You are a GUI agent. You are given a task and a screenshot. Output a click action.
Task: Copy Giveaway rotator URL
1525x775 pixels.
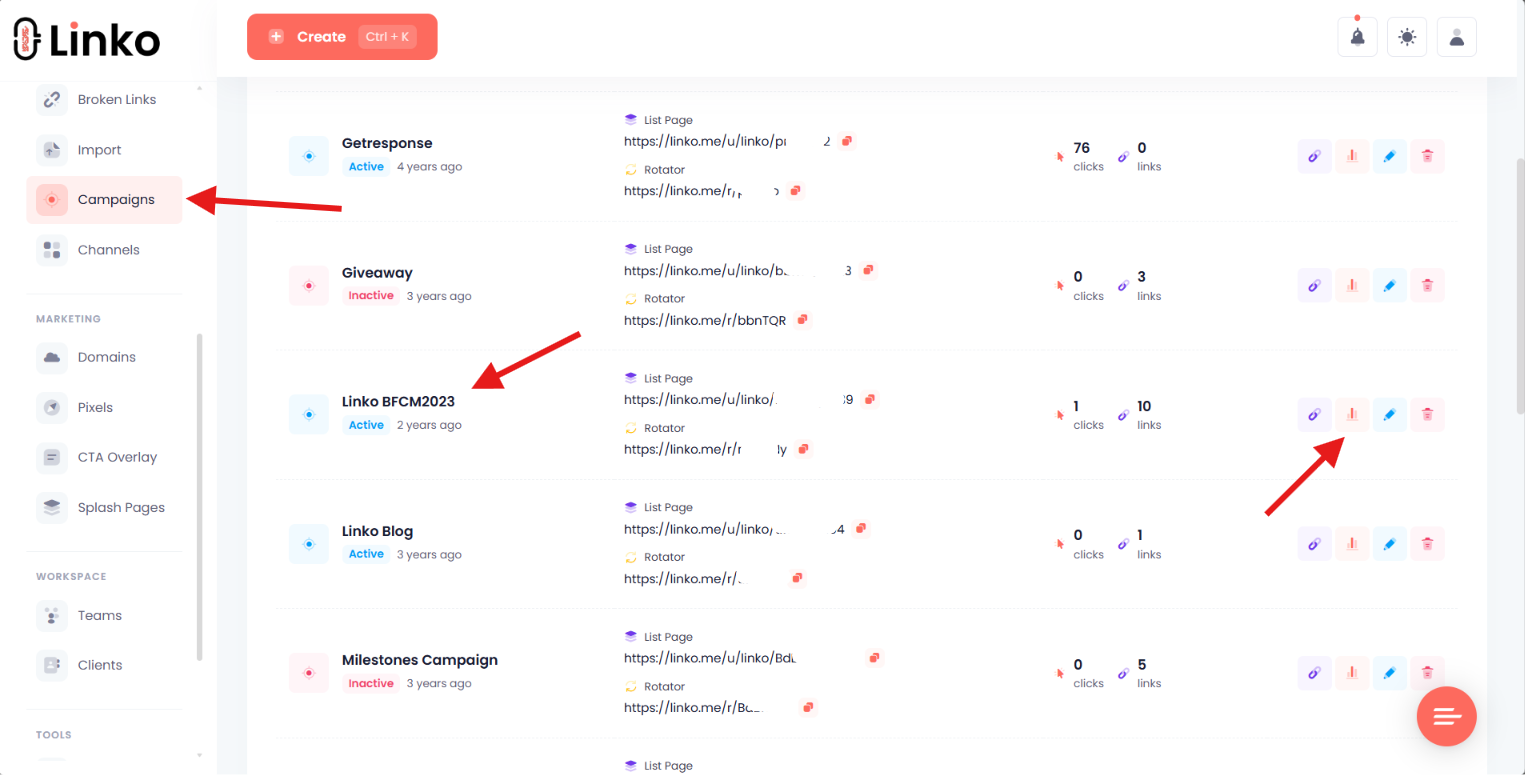click(x=802, y=320)
